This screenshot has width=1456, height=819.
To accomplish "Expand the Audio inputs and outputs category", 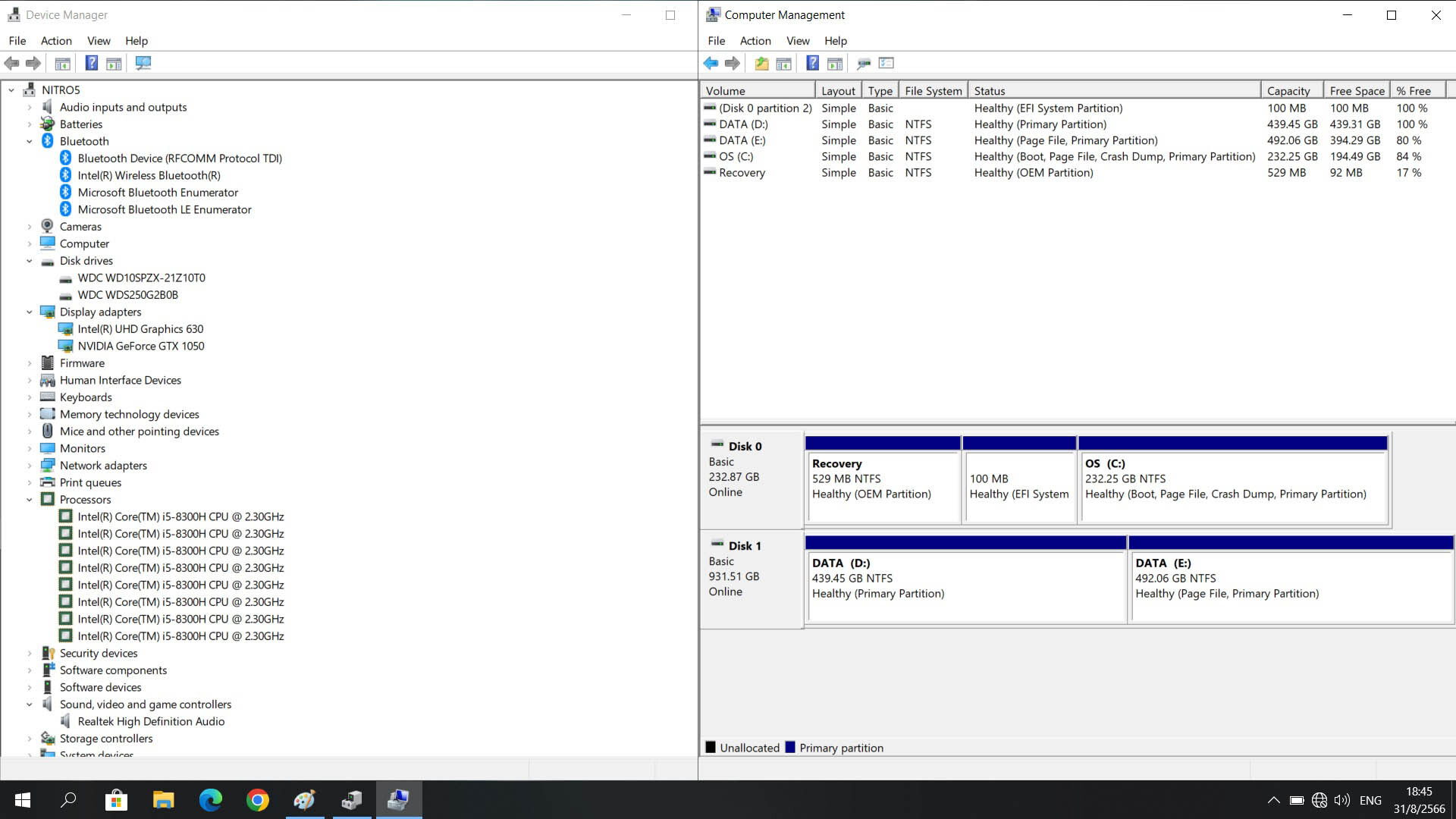I will 30,107.
